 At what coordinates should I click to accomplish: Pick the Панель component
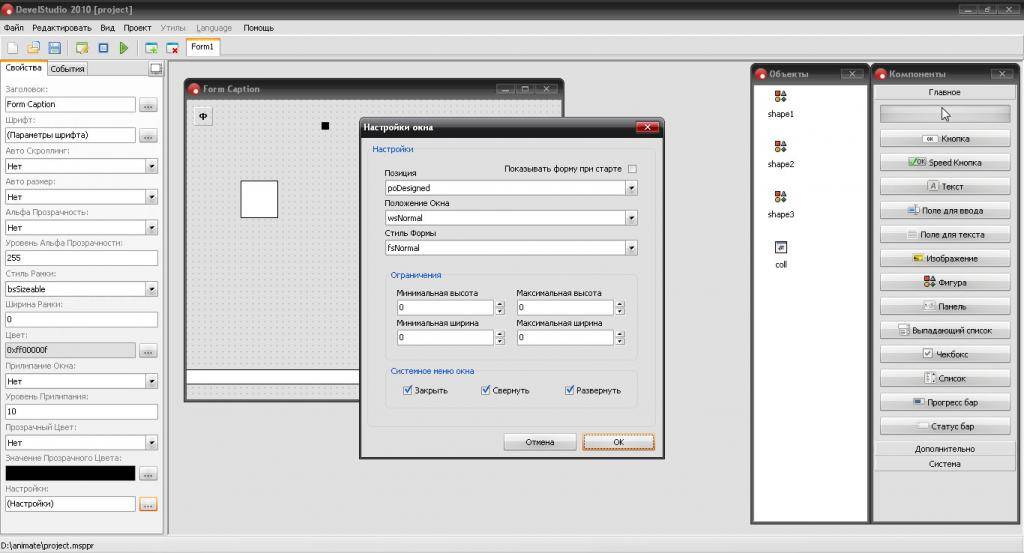[x=945, y=306]
